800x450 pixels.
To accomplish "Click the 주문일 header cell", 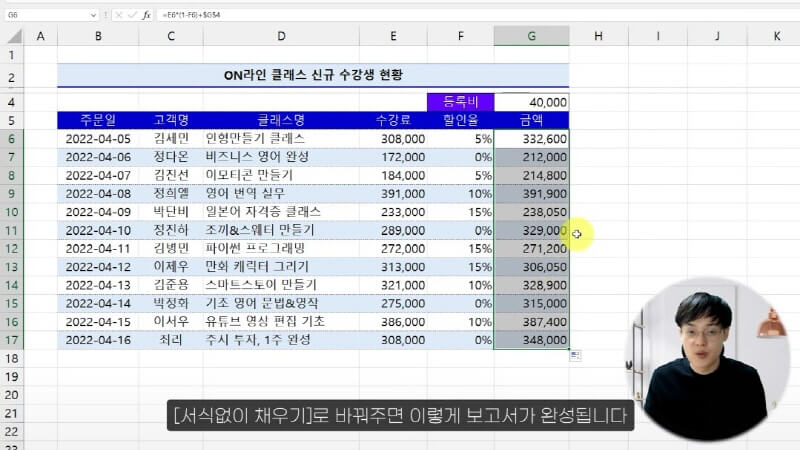I will click(x=98, y=120).
